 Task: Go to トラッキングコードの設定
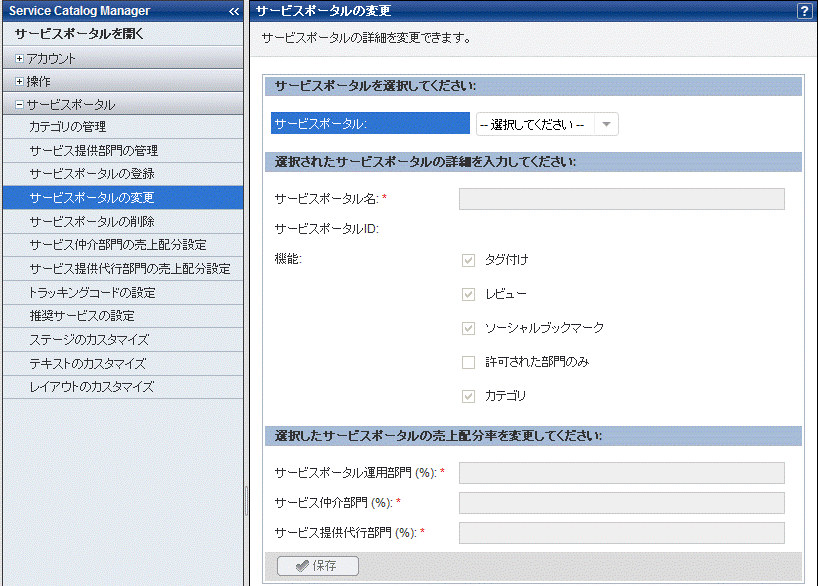(x=123, y=293)
